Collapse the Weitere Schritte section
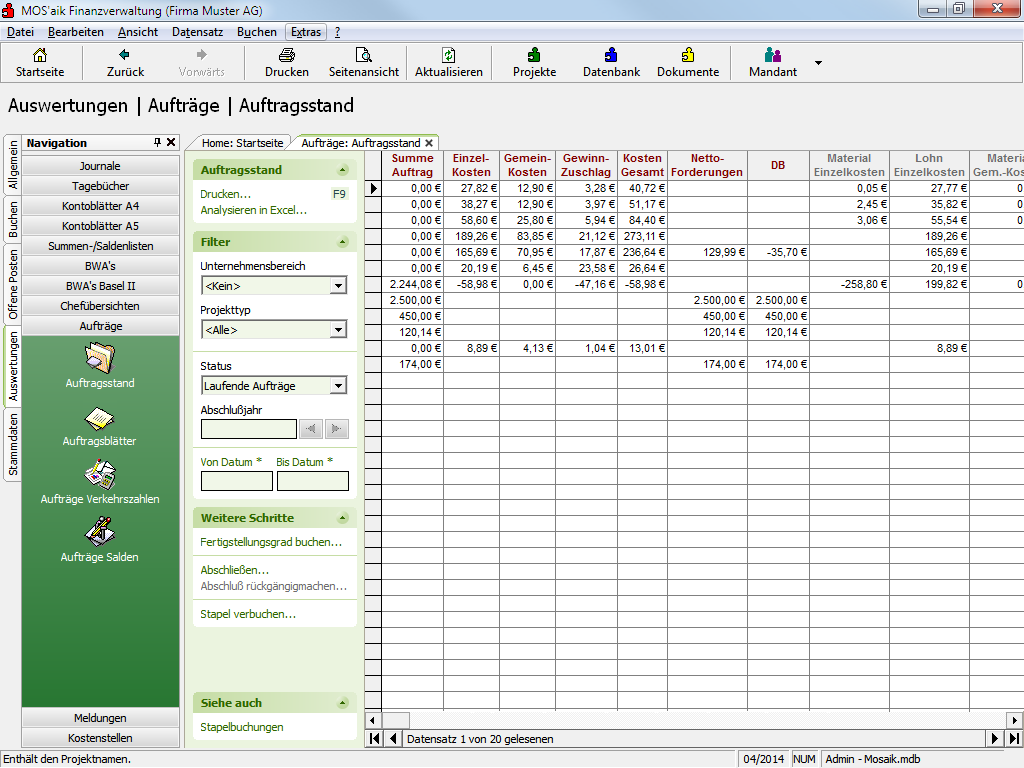This screenshot has width=1024, height=768. pos(342,518)
